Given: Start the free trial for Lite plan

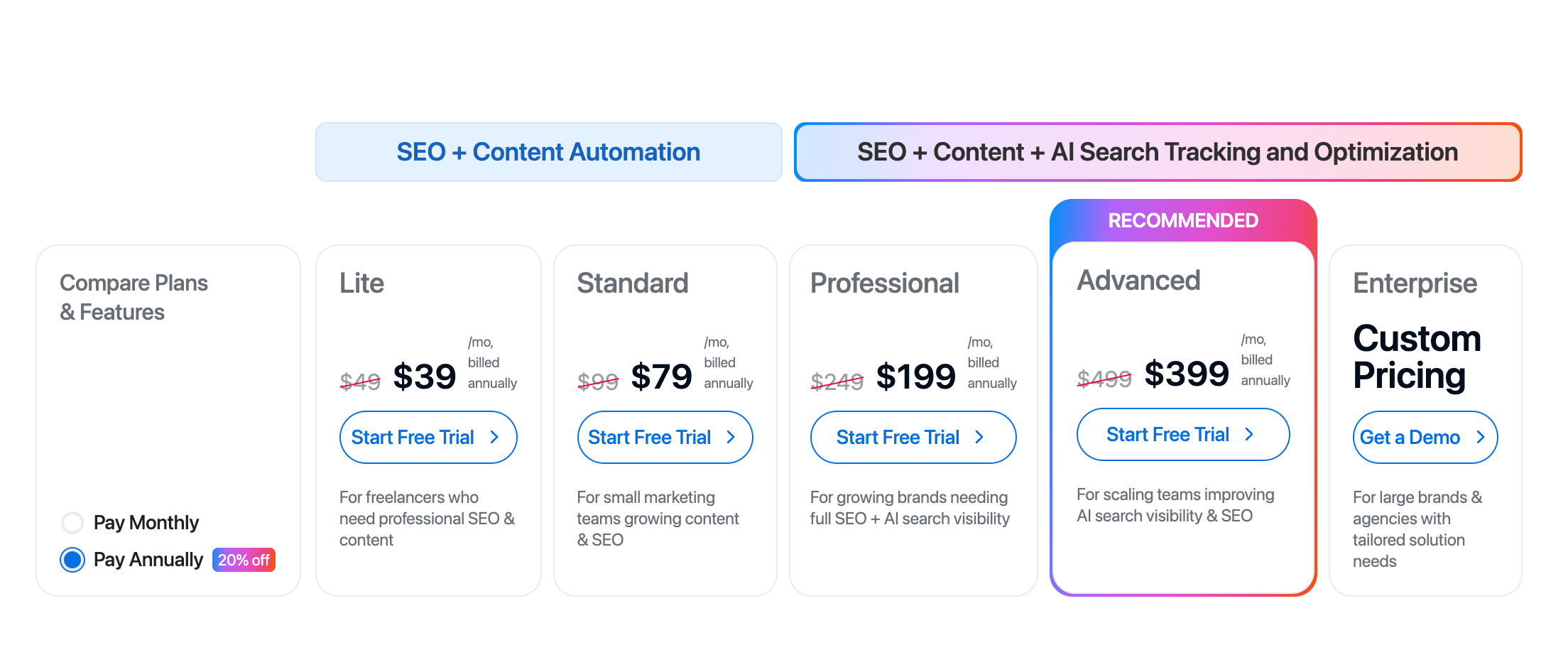Looking at the screenshot, I should click(x=413, y=438).
